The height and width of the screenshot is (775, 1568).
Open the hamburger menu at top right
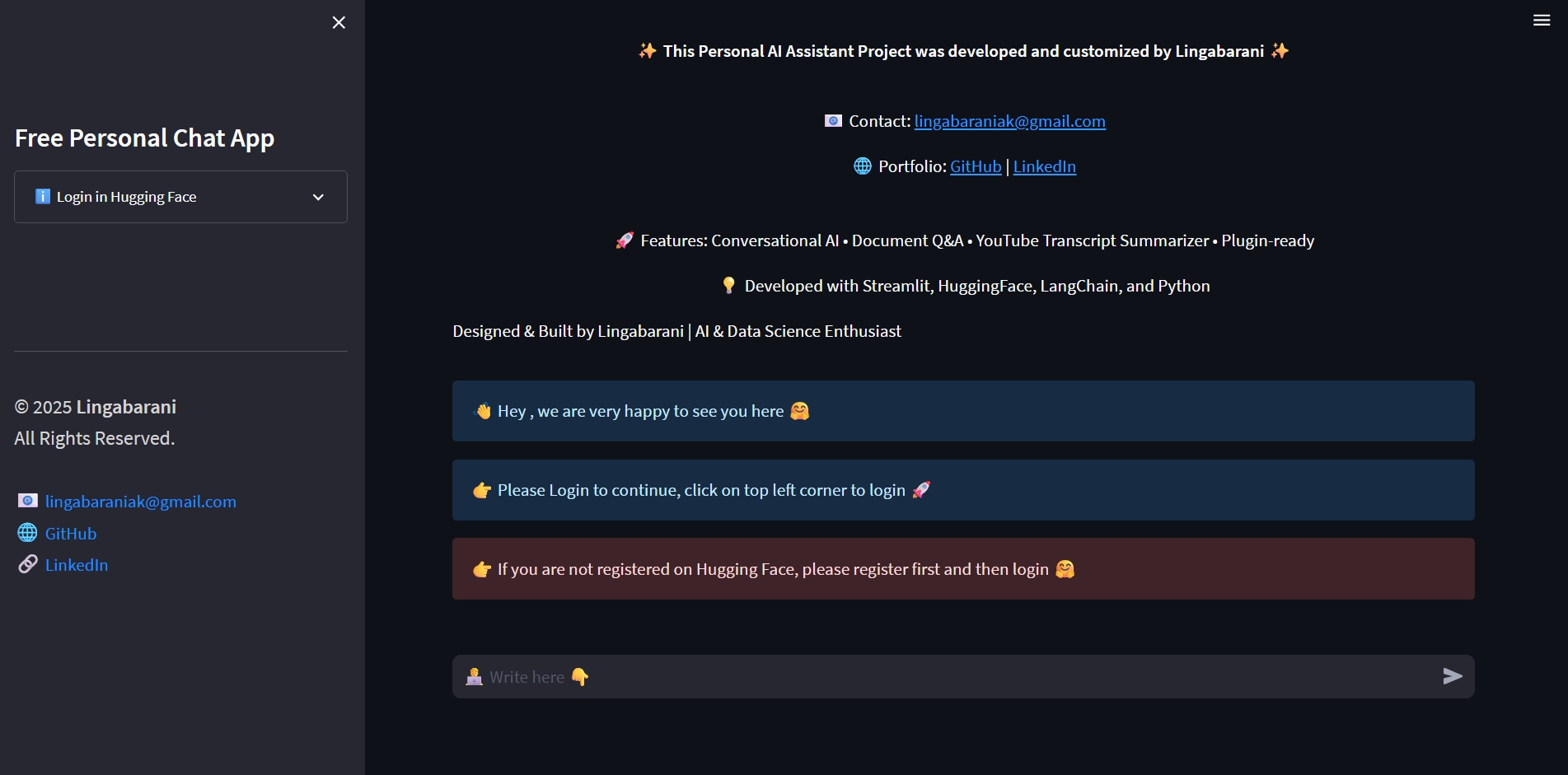pyautogui.click(x=1542, y=21)
